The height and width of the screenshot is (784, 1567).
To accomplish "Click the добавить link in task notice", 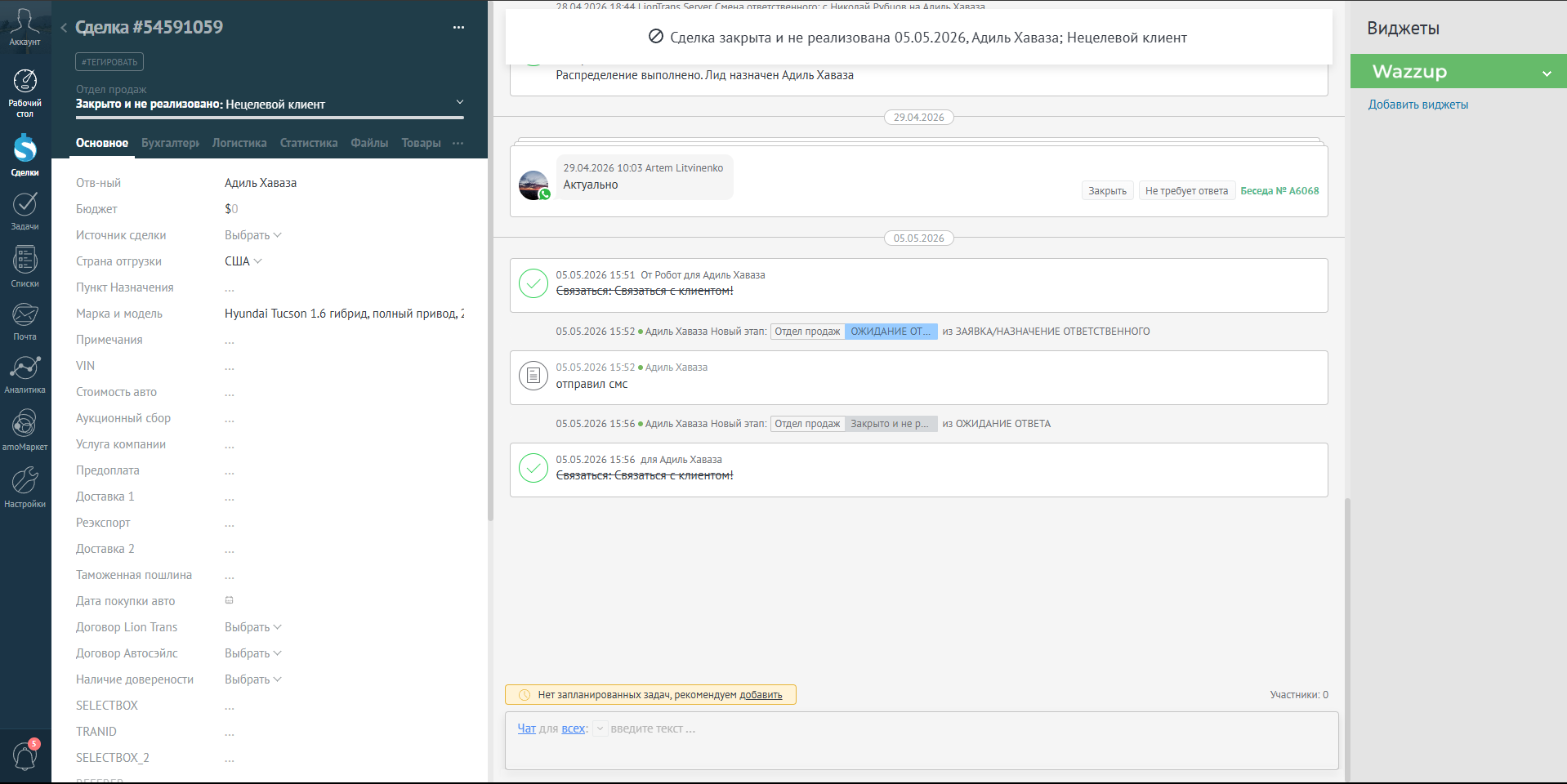I will [761, 695].
